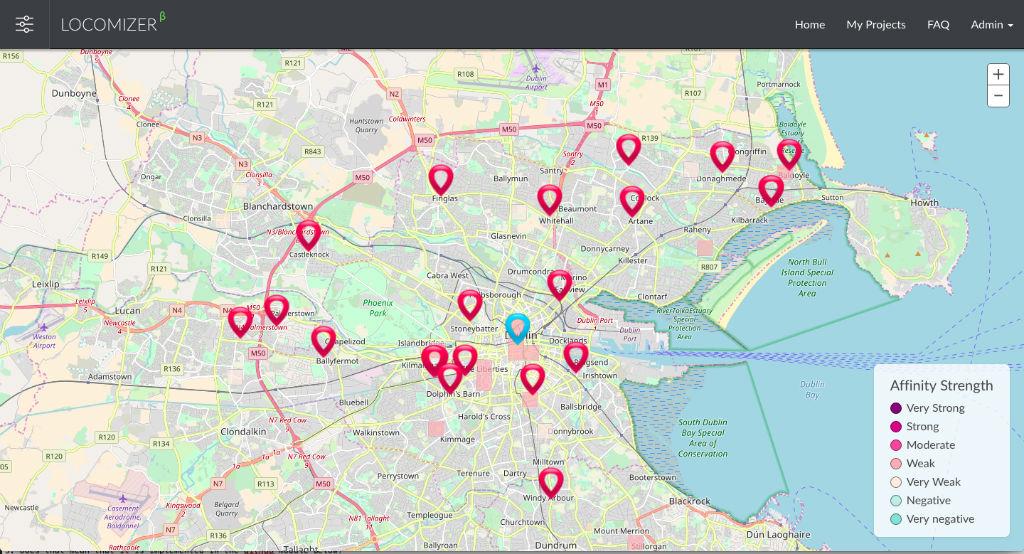Image resolution: width=1024 pixels, height=554 pixels.
Task: Click the blue map marker in Dublin center
Action: pyautogui.click(x=517, y=327)
